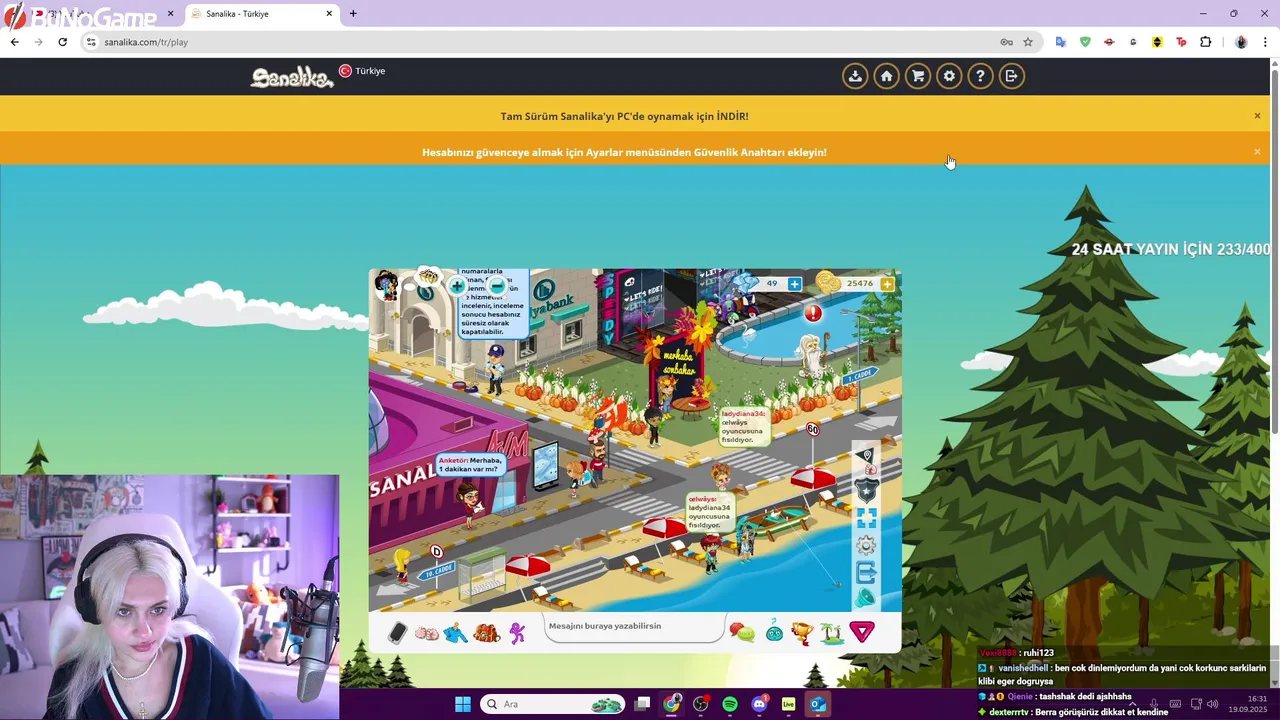Screen dimensions: 1280x720
Task: Zoom in with the round plus button
Action: coord(457,286)
